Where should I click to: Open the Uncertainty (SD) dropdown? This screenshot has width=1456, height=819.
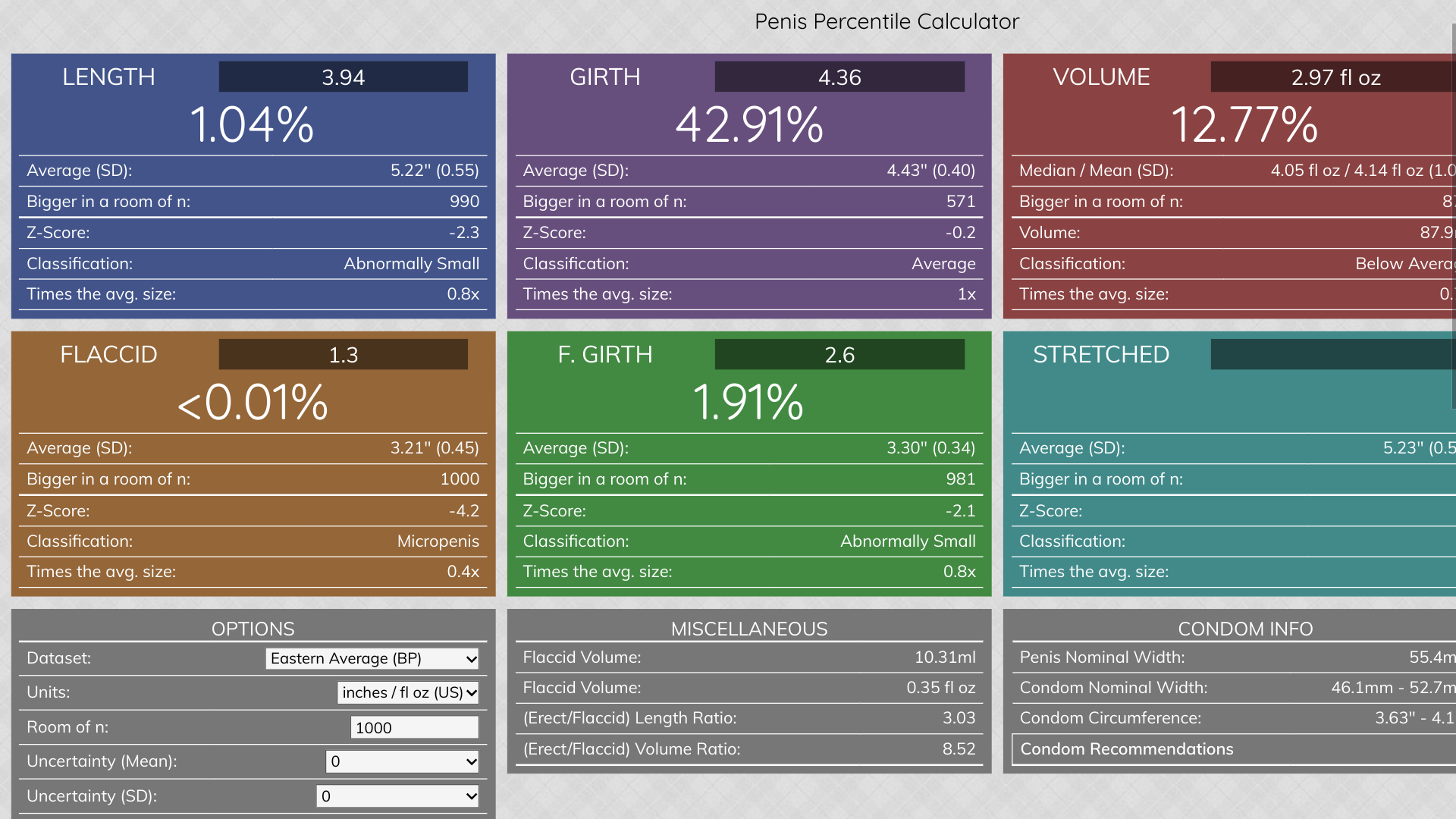[x=397, y=795]
